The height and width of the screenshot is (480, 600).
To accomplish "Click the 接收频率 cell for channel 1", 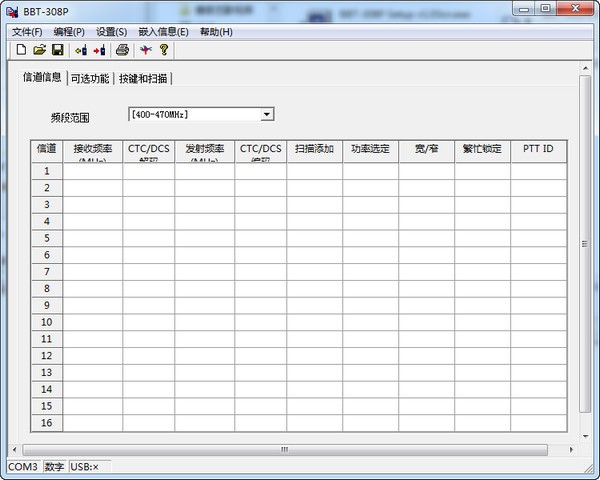I will coord(93,171).
